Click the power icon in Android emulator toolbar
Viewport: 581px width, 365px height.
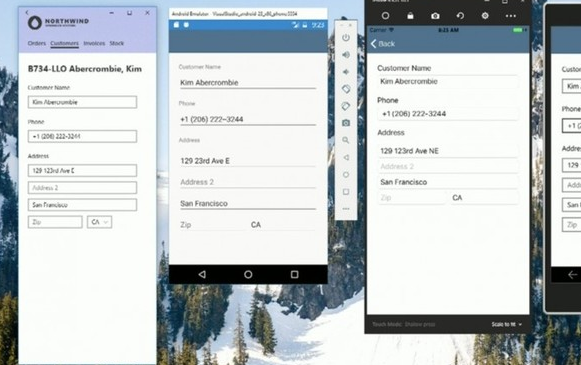(346, 37)
